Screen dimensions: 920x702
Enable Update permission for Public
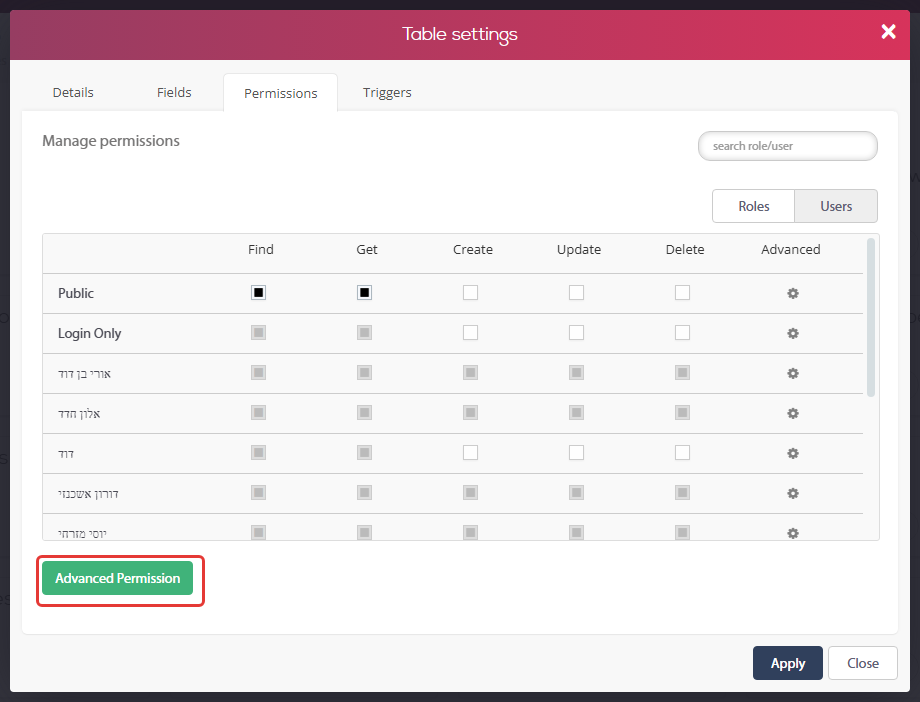click(576, 292)
